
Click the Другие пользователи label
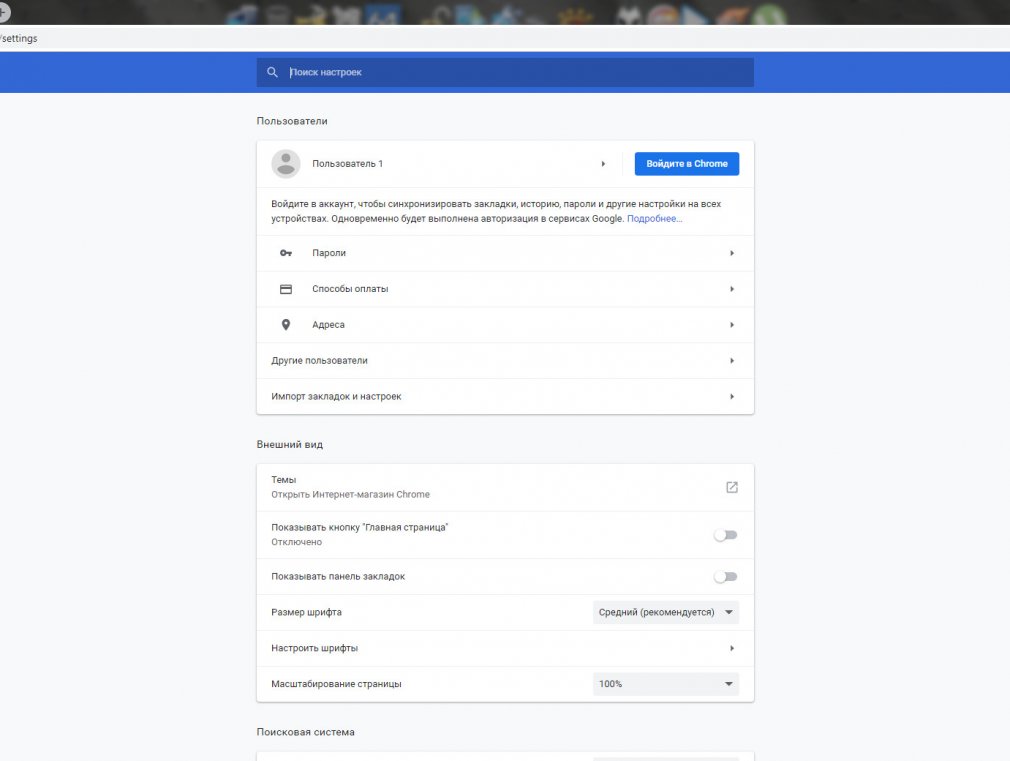point(319,361)
